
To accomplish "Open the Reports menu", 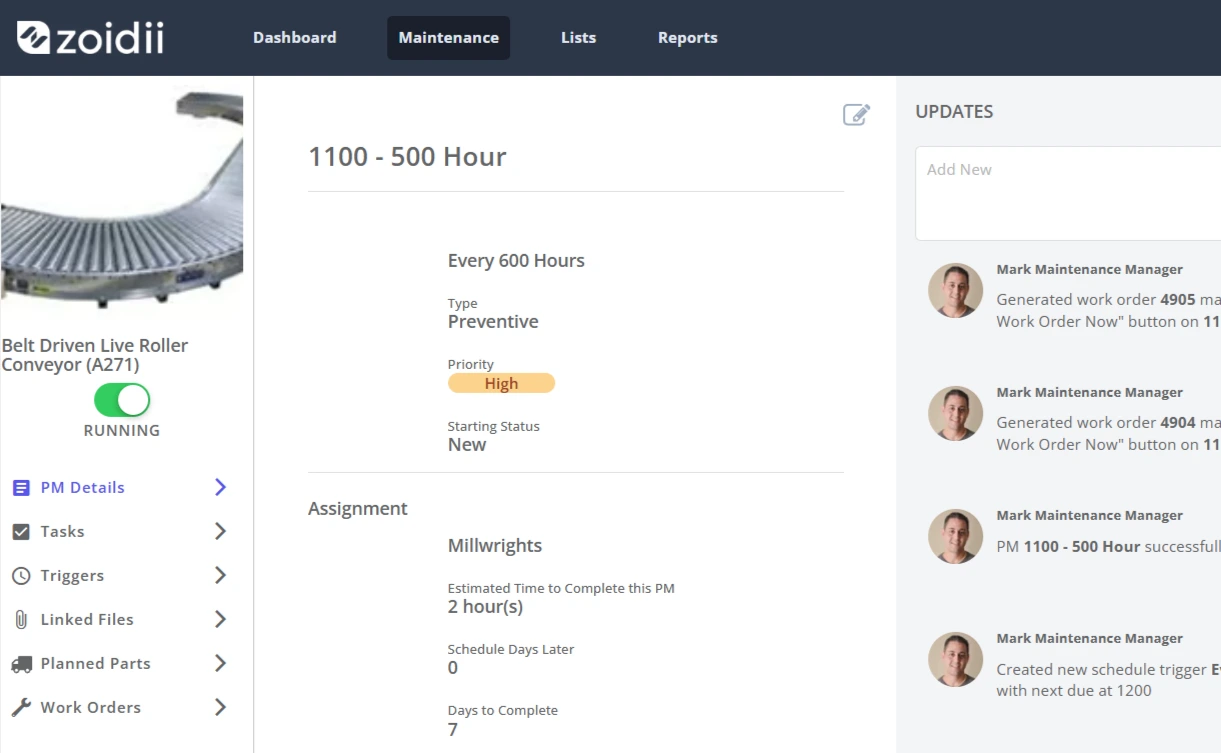I will pos(687,38).
